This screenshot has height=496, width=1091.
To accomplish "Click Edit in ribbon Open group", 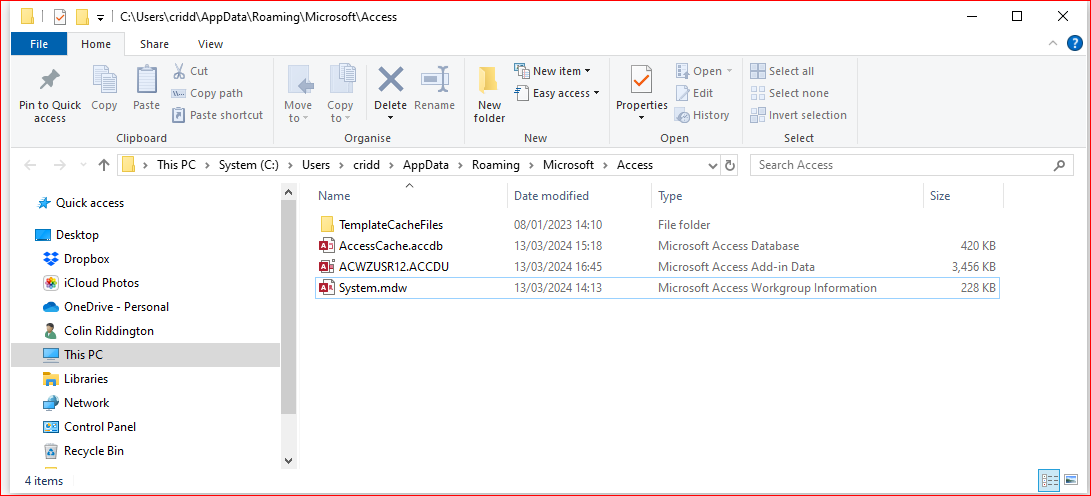I will [x=694, y=93].
